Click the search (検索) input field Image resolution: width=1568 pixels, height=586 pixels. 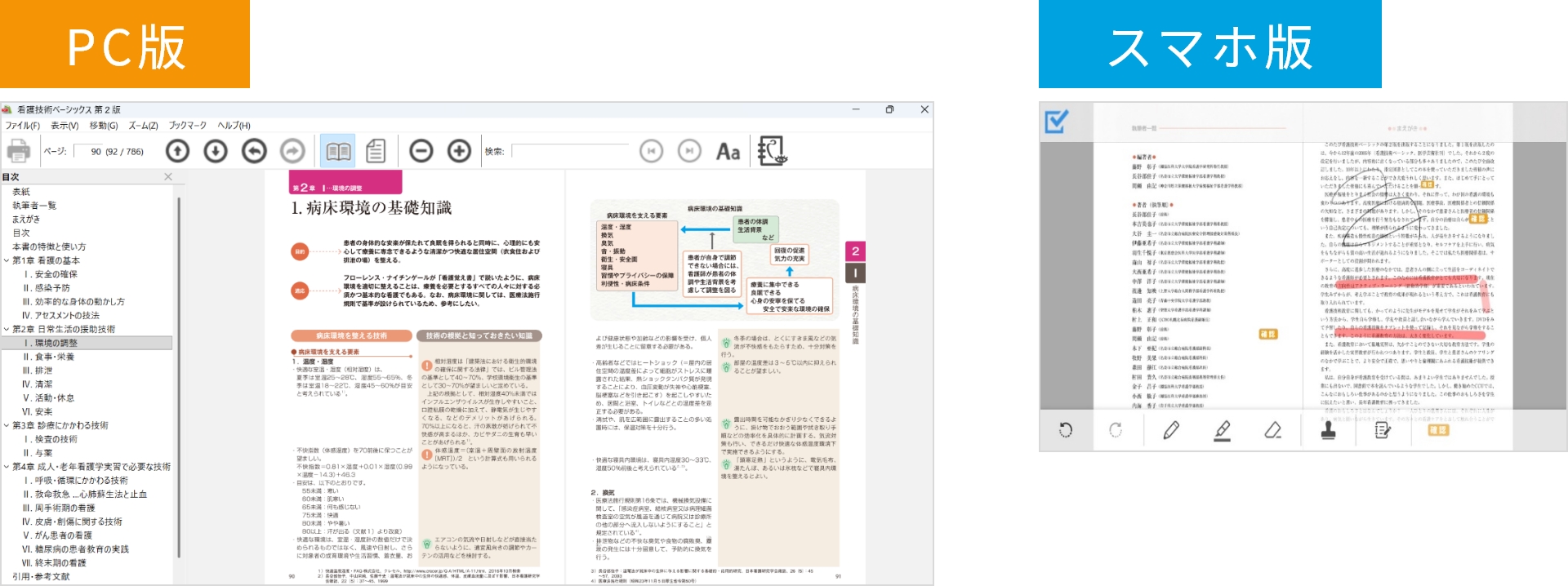point(570,151)
